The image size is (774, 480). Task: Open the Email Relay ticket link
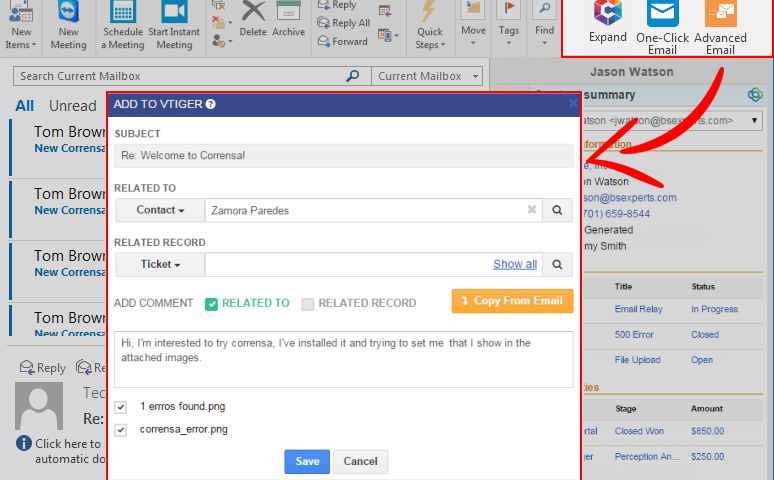click(x=638, y=309)
